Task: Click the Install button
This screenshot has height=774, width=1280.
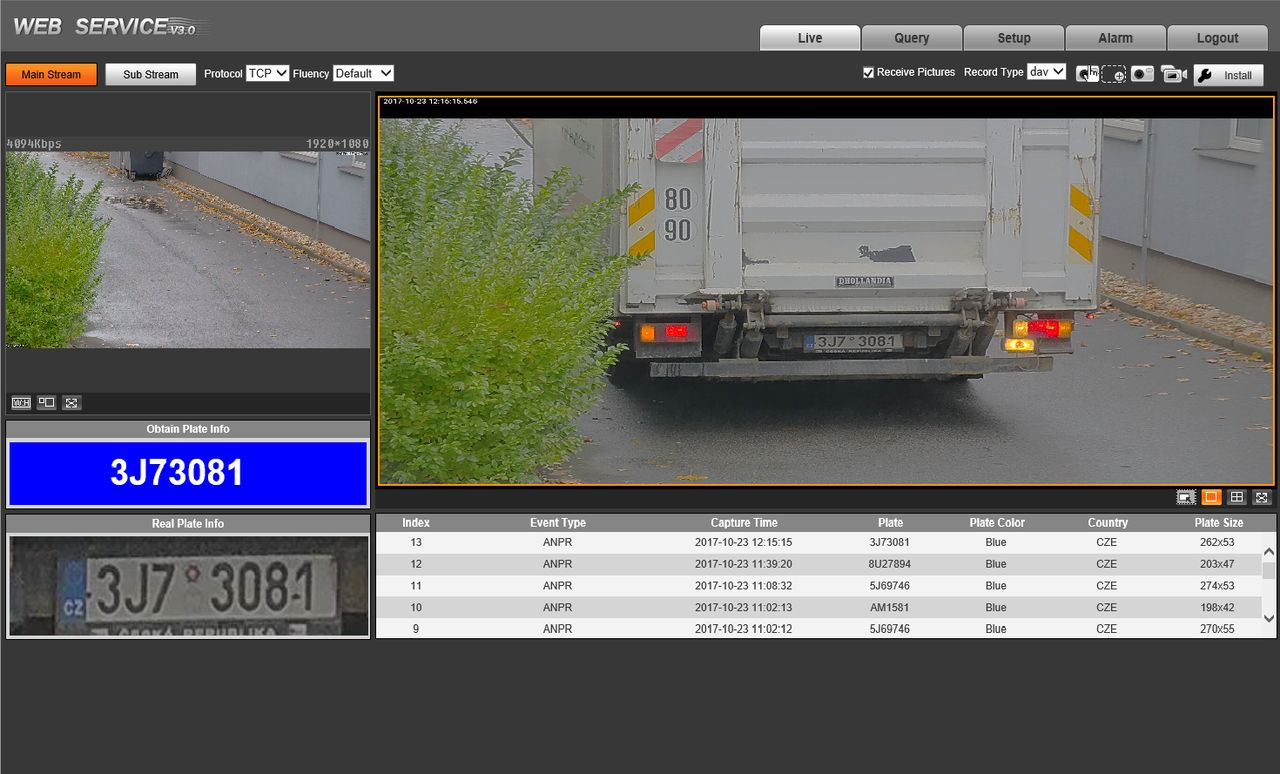Action: 1228,76
